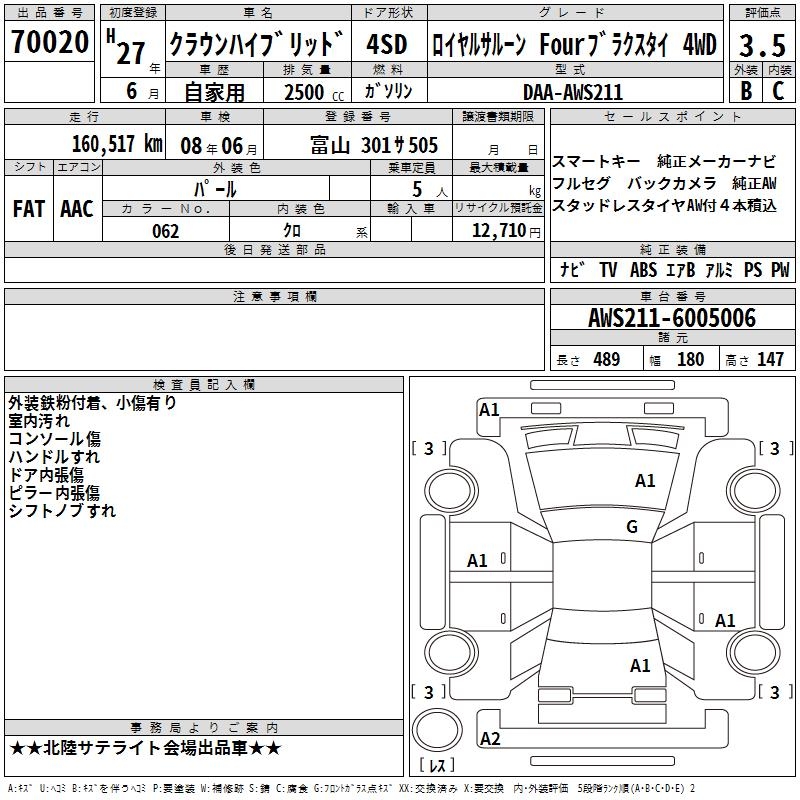The image size is (800, 800).
Task: Select the seating capacity 5 人
Action: [x=429, y=190]
